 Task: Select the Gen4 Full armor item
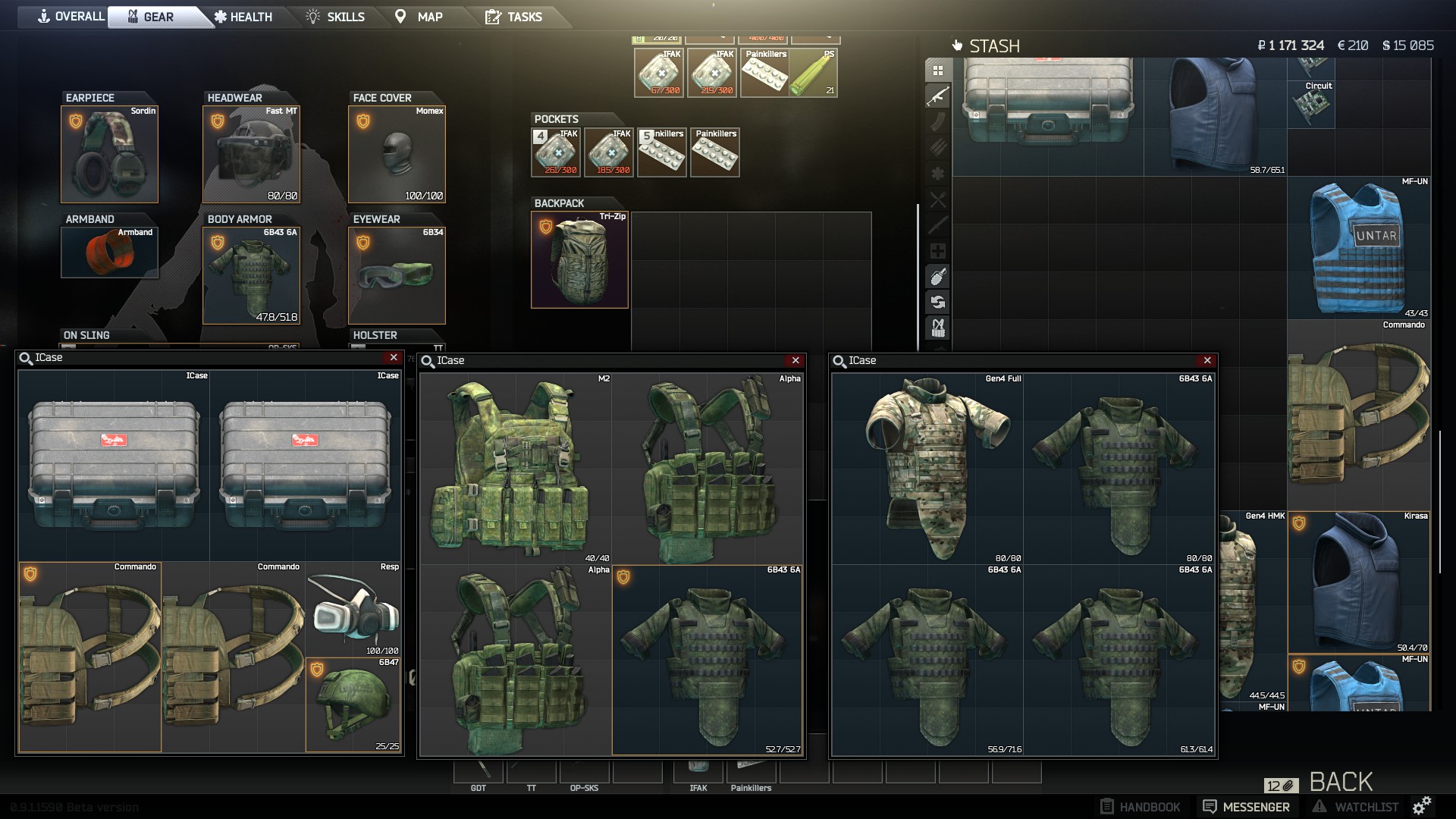click(927, 469)
